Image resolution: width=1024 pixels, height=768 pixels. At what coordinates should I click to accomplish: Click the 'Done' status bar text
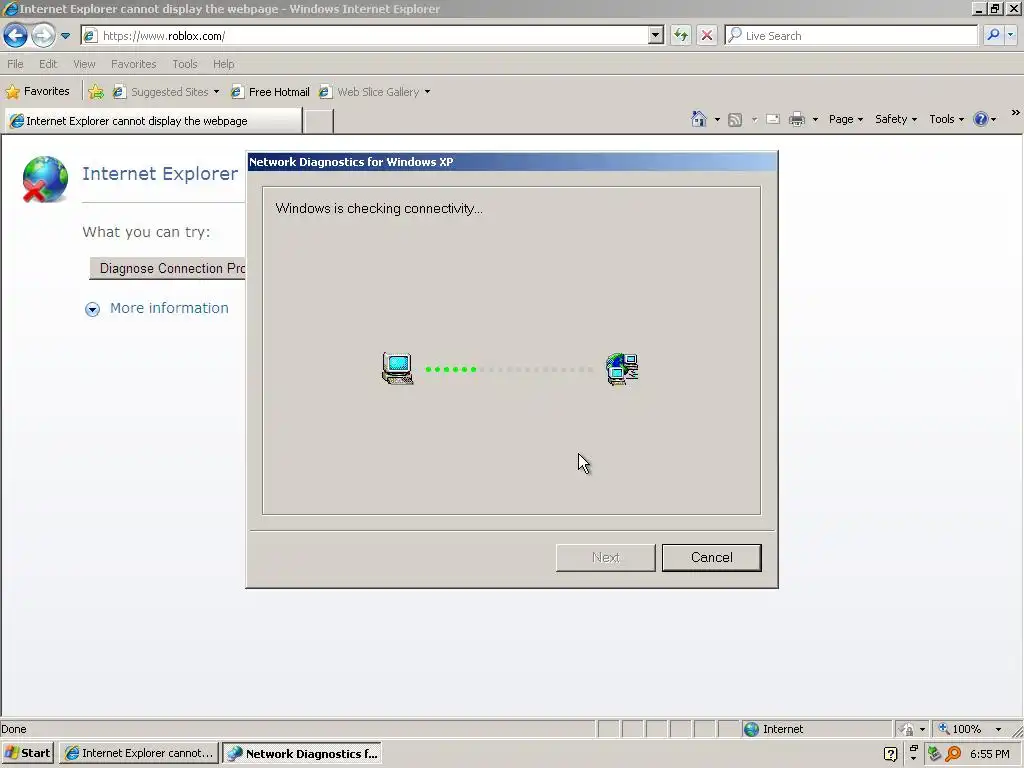point(14,729)
